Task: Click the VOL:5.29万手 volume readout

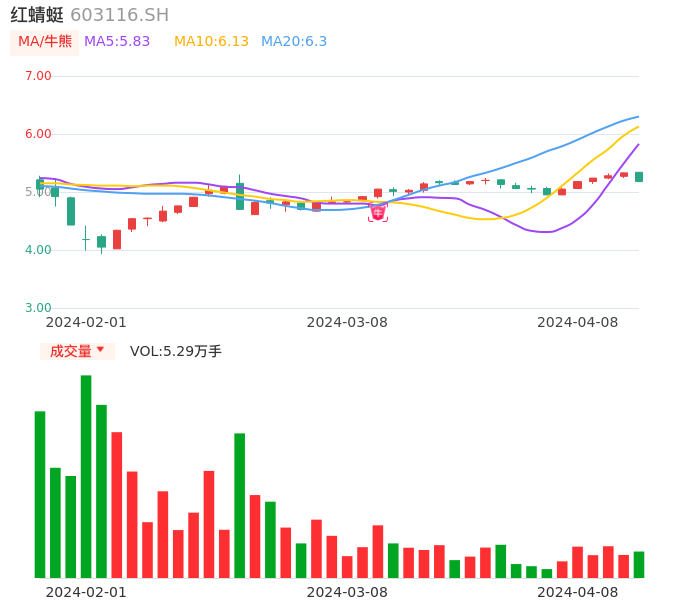Action: tap(176, 351)
